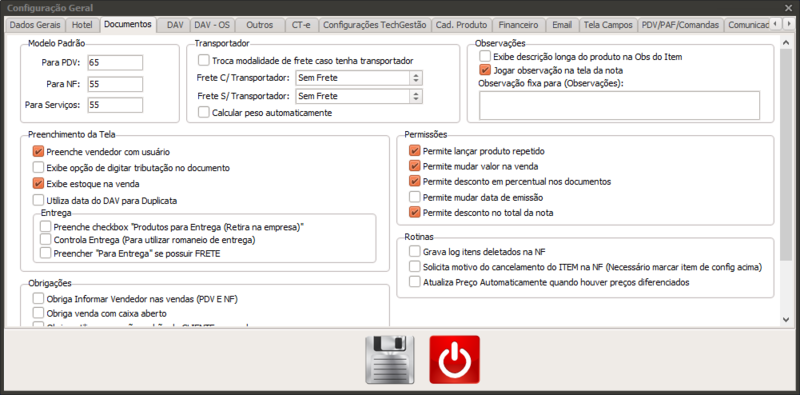The height and width of the screenshot is (395, 800).
Task: Uncheck Permite desconto em percentual
Action: (x=415, y=181)
